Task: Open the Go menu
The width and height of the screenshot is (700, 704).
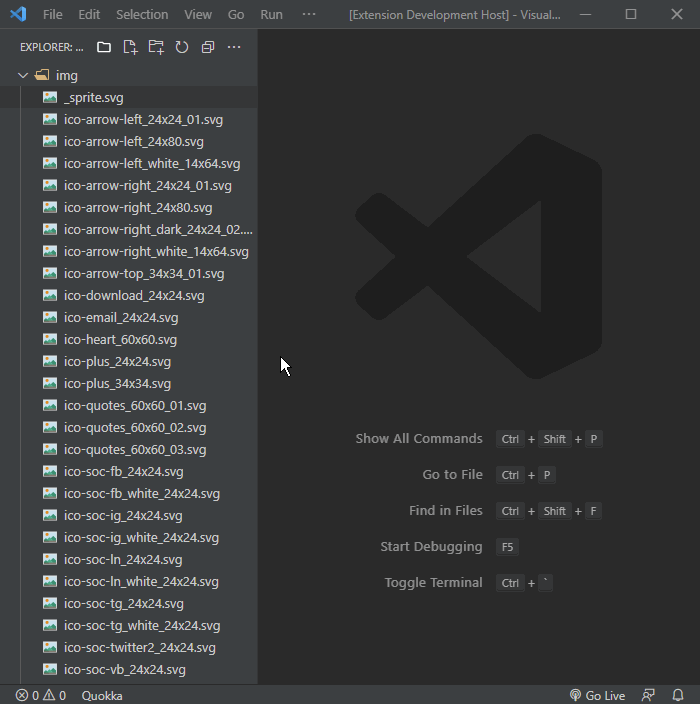Action: coord(236,15)
